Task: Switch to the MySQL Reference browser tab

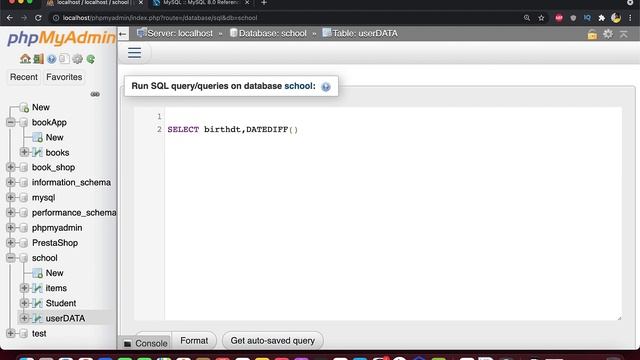Action: pos(201,3)
